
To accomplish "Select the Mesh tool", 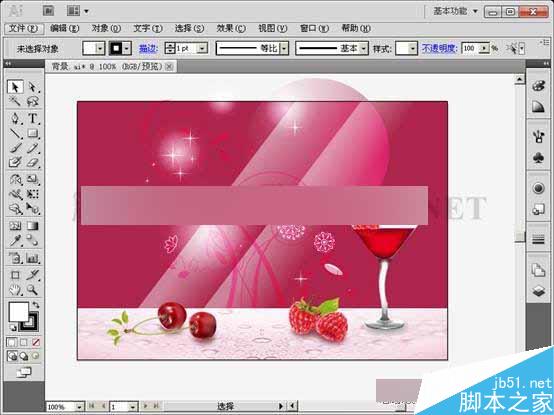I will (15, 226).
